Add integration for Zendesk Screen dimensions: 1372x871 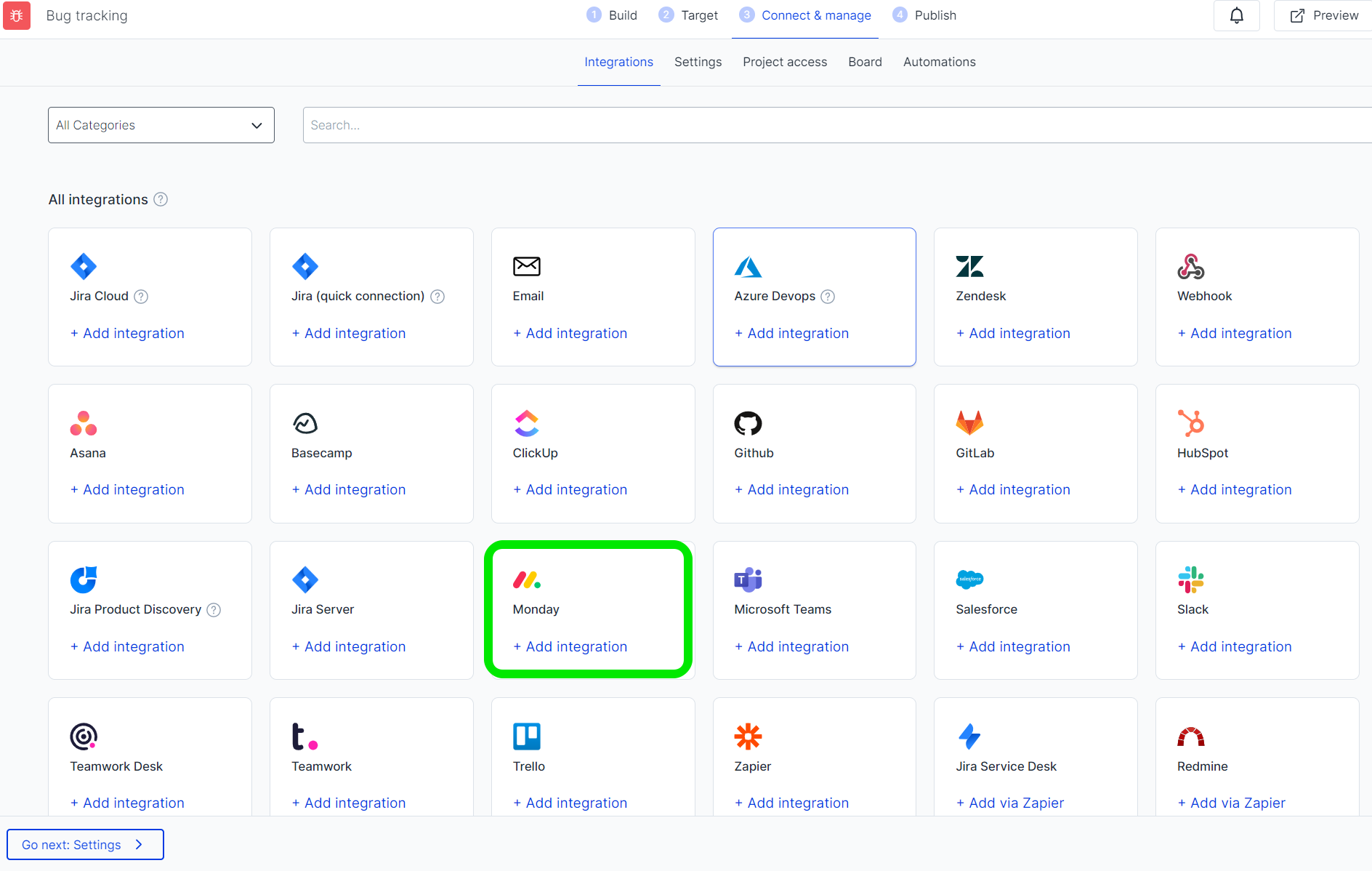[1013, 334]
